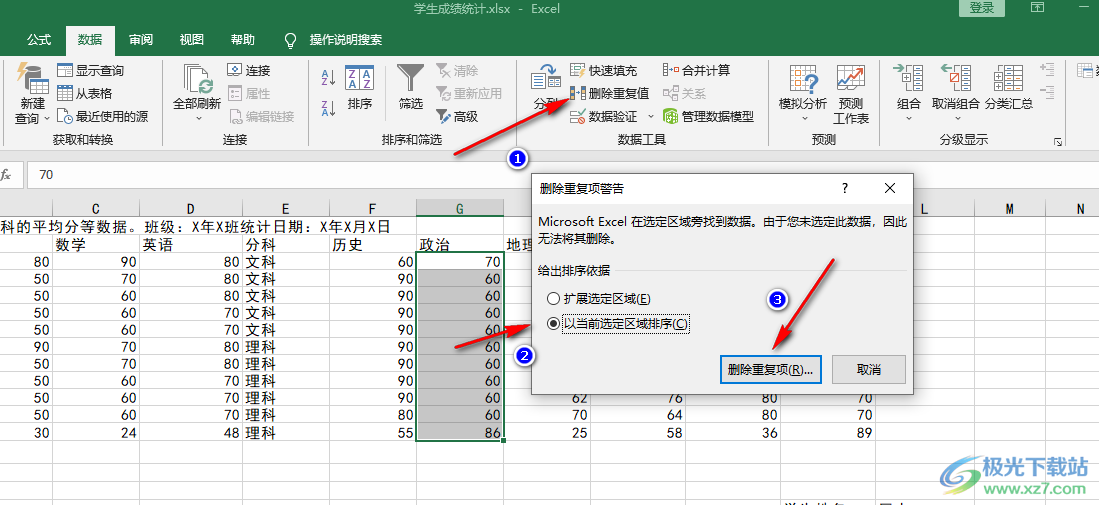Click the 数据验证 icon
Screen dimensions: 1099x505
[577, 116]
